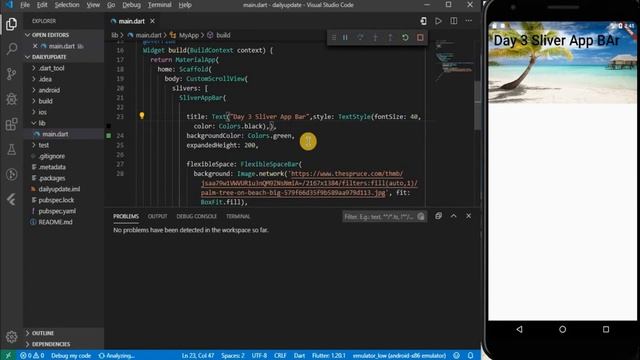Switch to the Terminal panel tab

click(x=238, y=216)
